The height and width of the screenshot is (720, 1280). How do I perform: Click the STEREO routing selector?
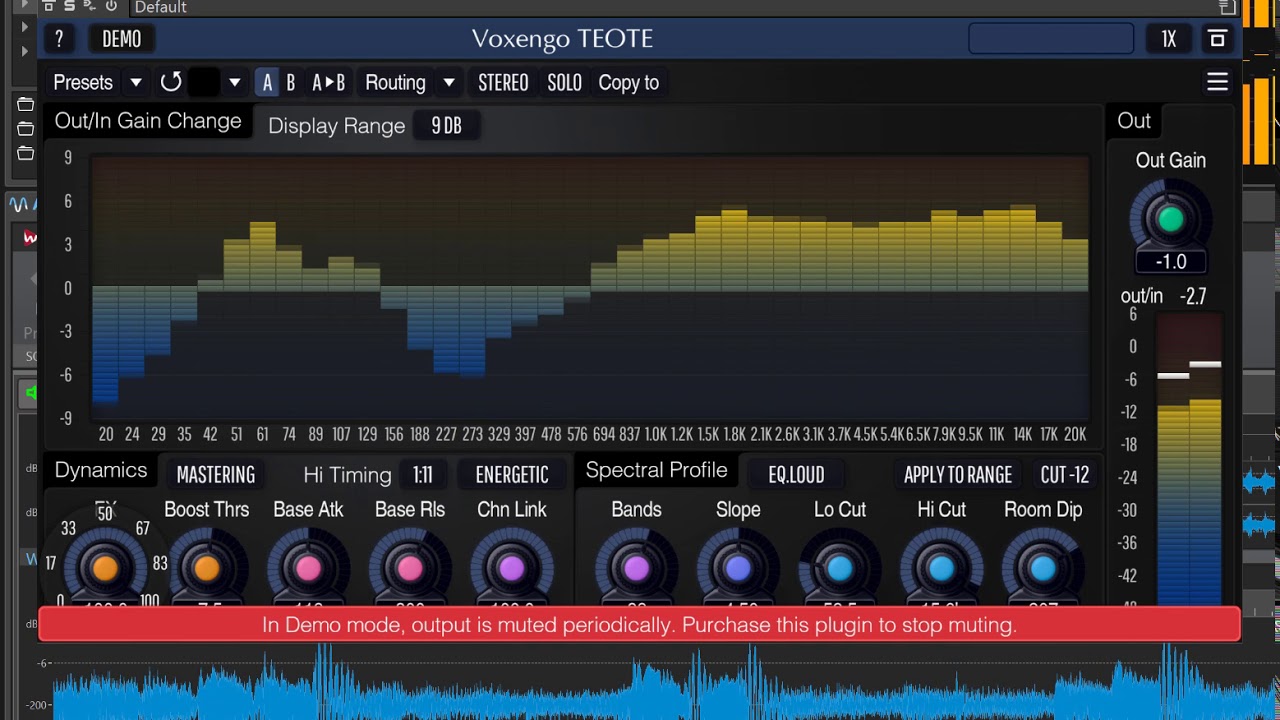pos(503,83)
